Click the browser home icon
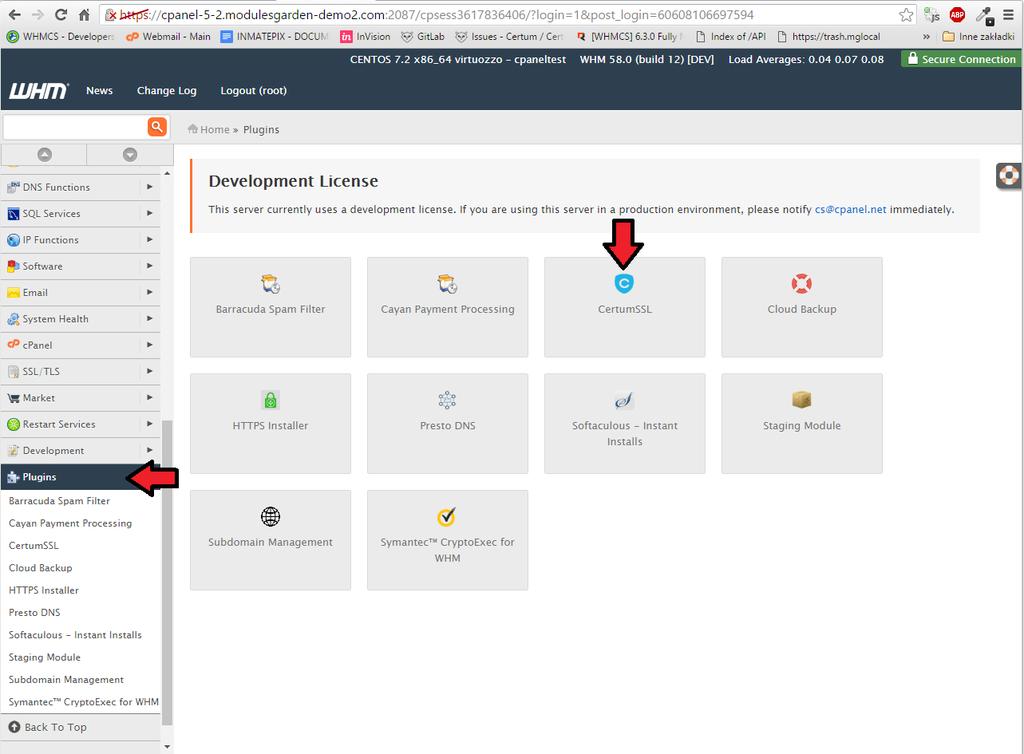Screen dimensions: 1024x754 84,14
